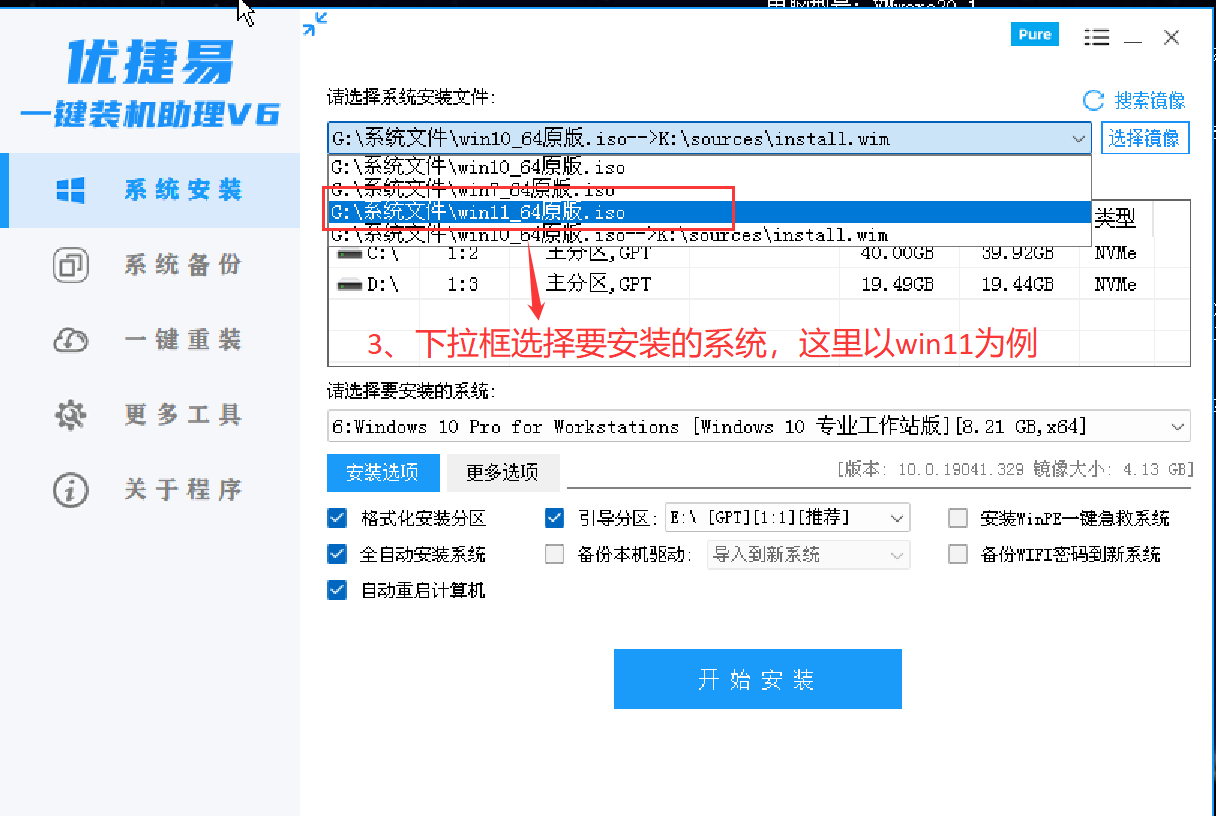Click the cloud icon beside 一键重装

[x=70, y=341]
